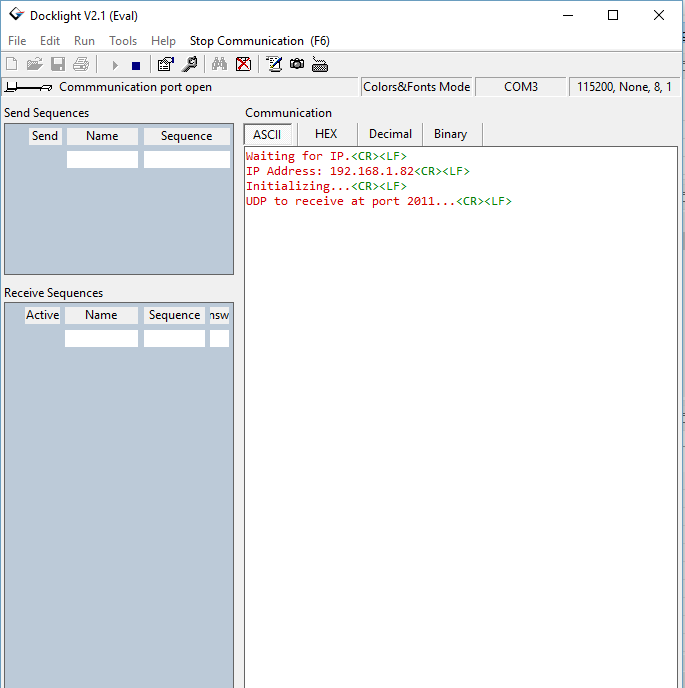This screenshot has width=685, height=688.
Task: Click the serial connector status icon
Action: pyautogui.click(x=29, y=87)
